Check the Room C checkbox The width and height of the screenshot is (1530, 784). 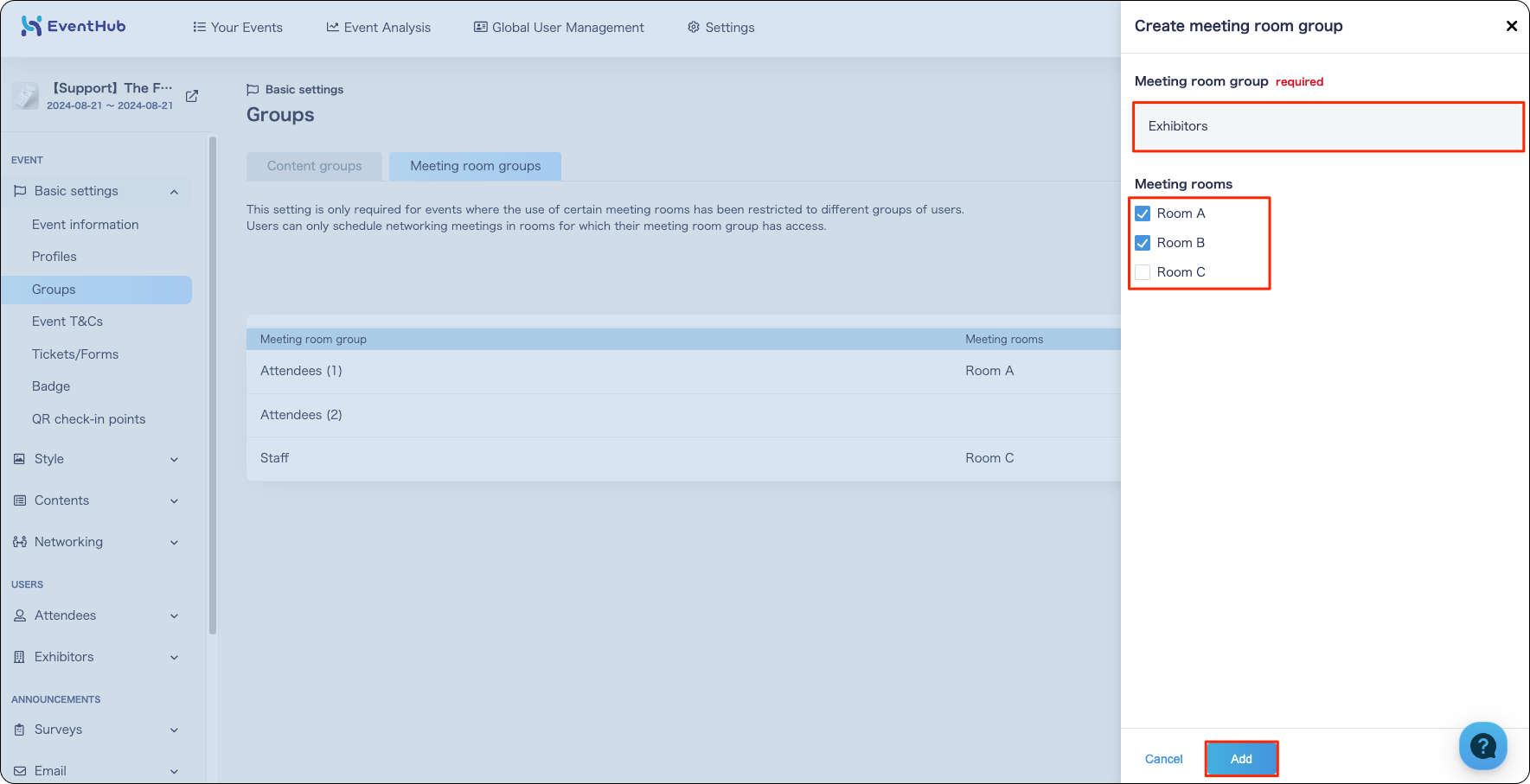tap(1143, 272)
